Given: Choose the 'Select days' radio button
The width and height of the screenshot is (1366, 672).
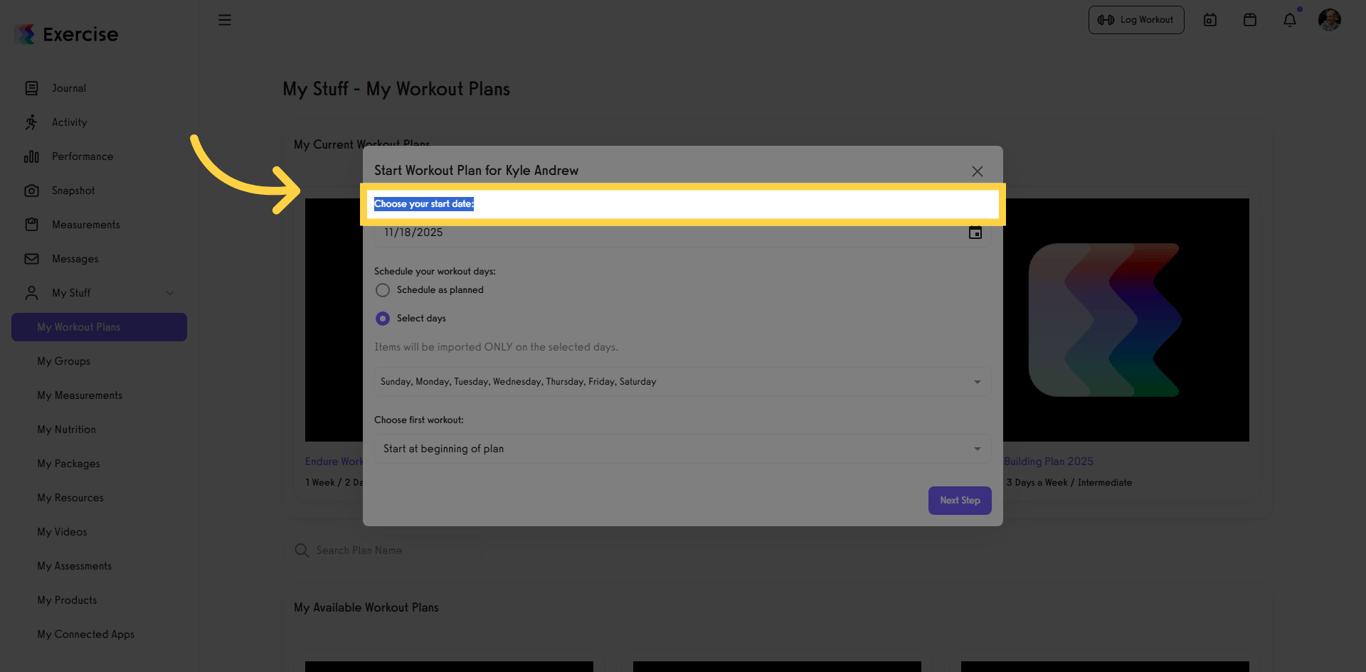Looking at the screenshot, I should tap(382, 318).
